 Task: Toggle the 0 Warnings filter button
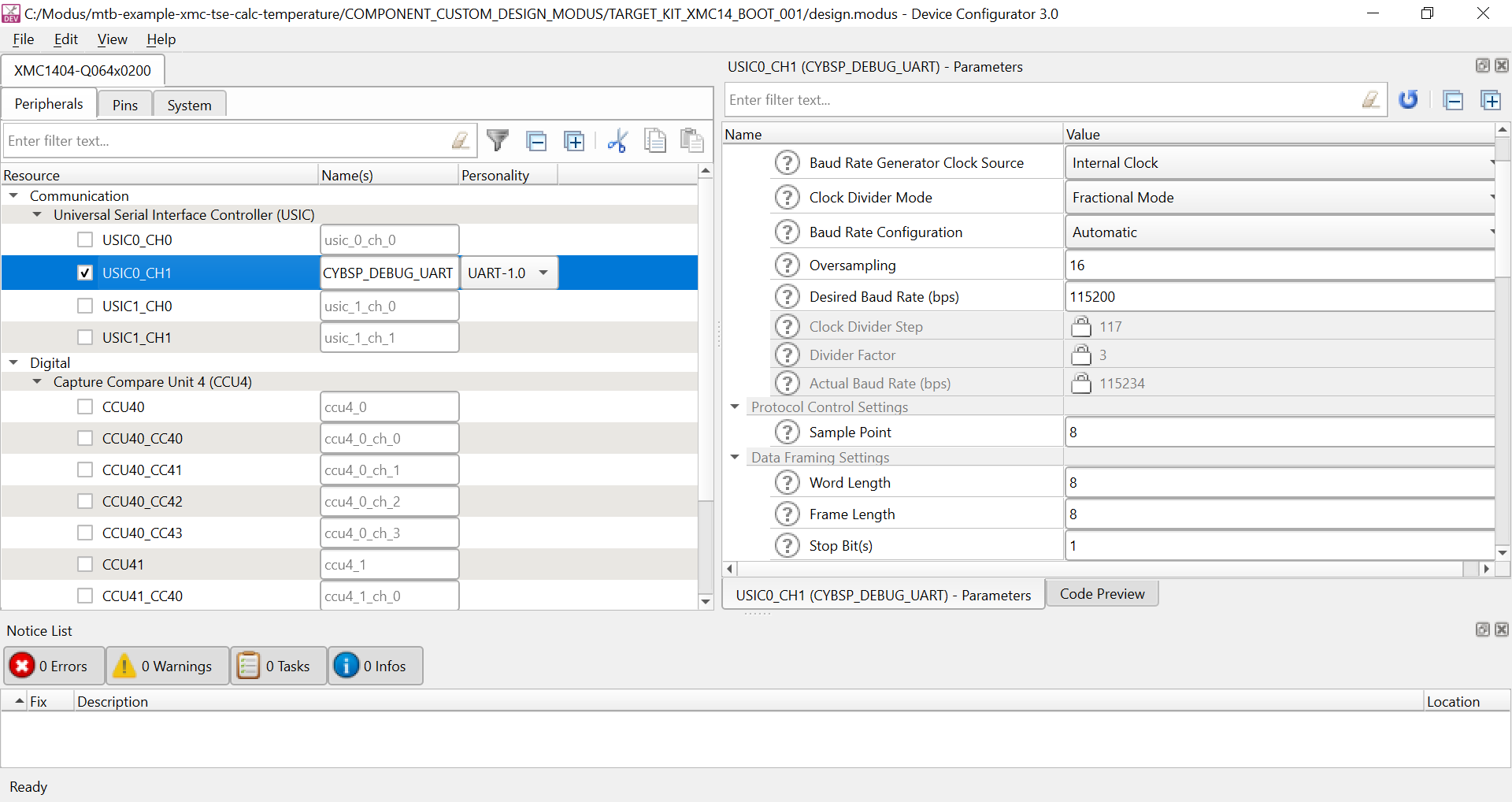coord(169,666)
